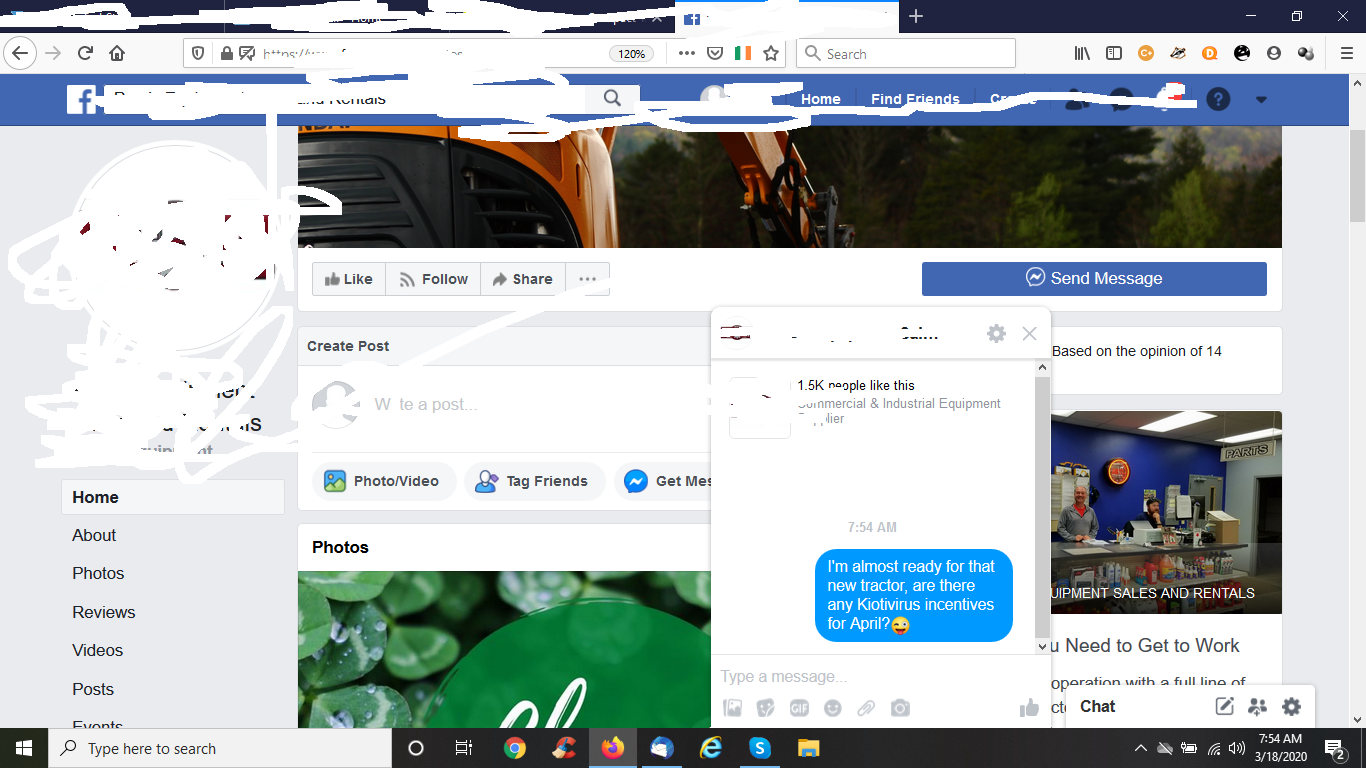The image size is (1366, 768).
Task: Toggle Follow for this page
Action: coord(433,279)
